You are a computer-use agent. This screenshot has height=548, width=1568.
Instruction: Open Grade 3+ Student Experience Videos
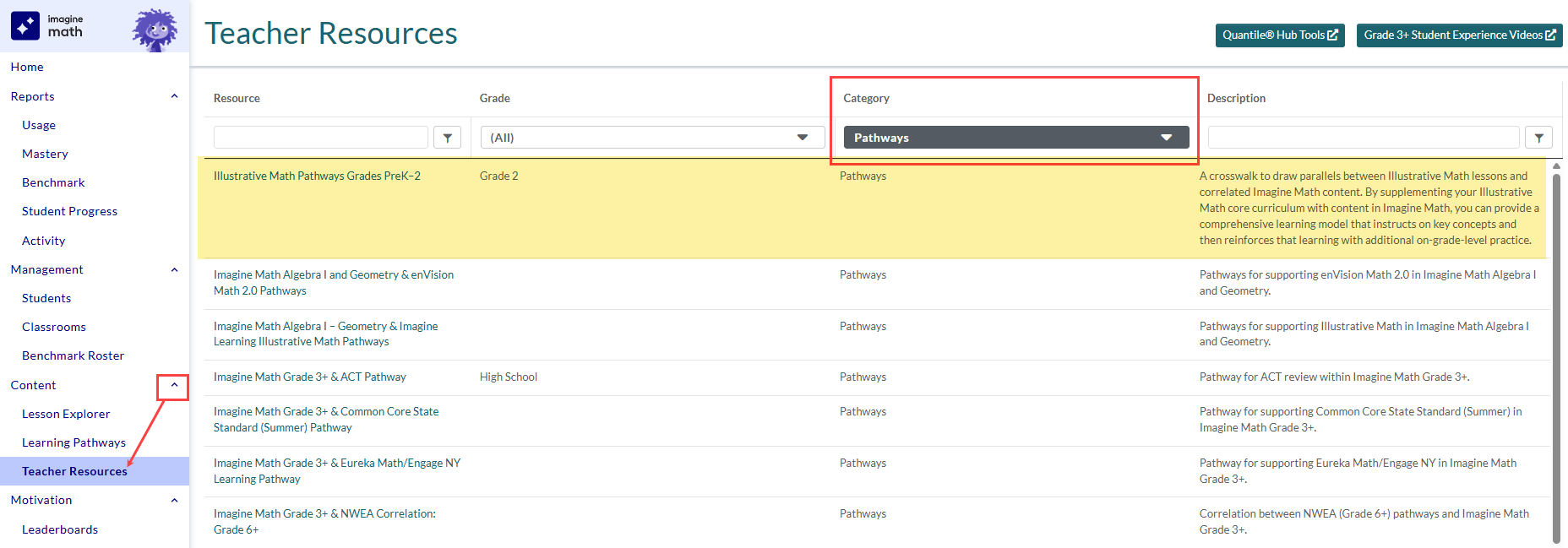pyautogui.click(x=1459, y=35)
